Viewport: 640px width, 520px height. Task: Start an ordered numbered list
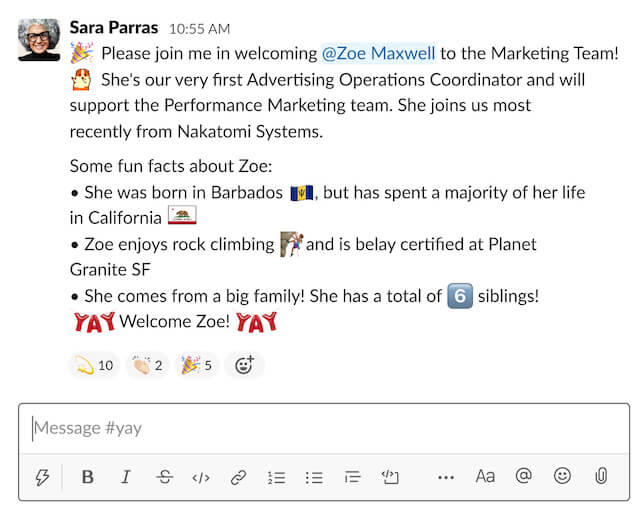(x=277, y=477)
